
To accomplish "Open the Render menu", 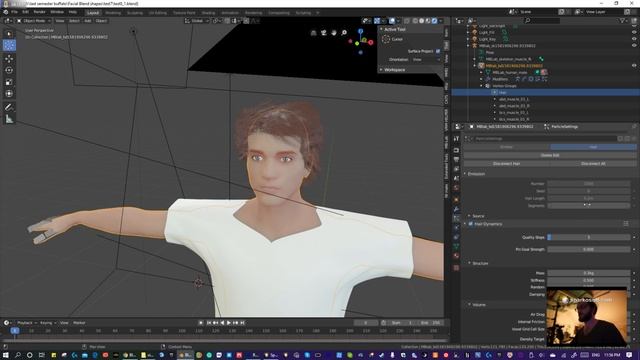I will pos(39,12).
